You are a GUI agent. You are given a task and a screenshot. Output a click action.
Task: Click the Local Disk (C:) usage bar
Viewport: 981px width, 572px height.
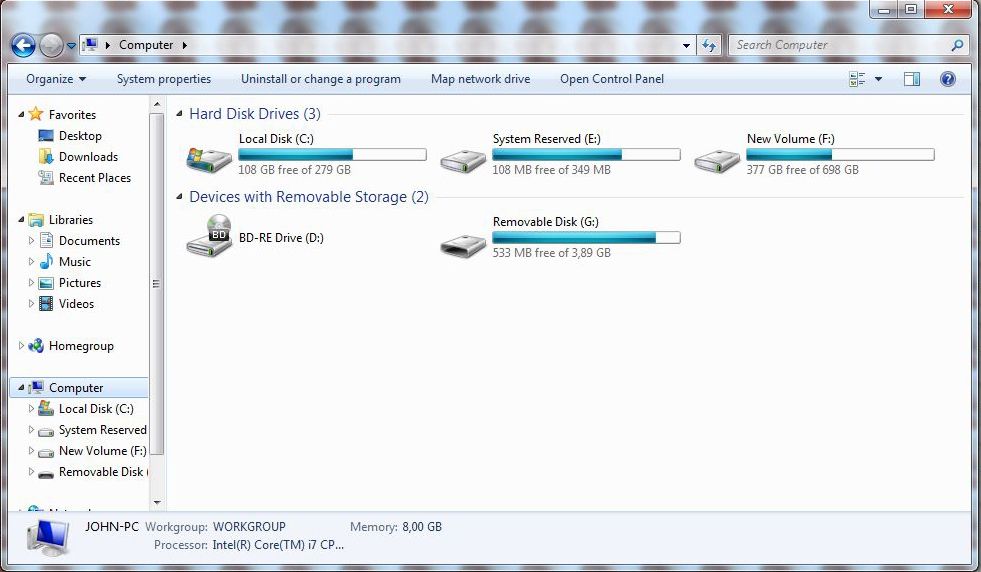click(332, 155)
